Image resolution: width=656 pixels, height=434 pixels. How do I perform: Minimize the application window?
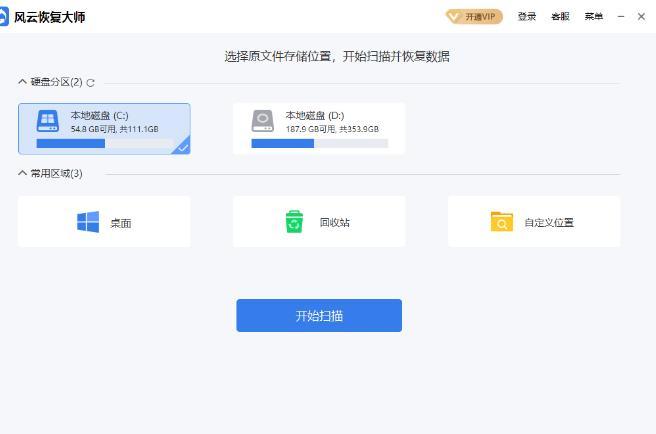621,16
